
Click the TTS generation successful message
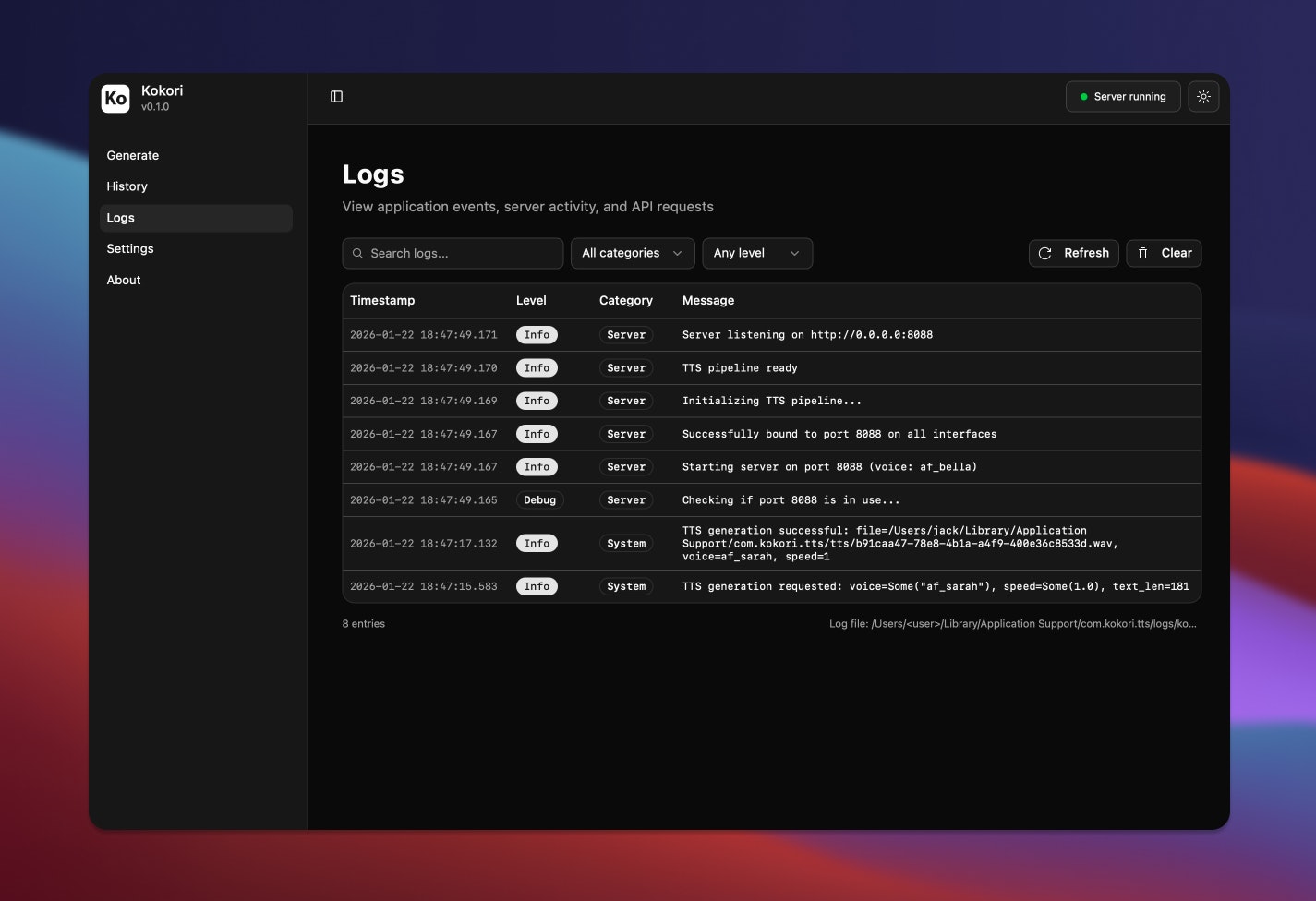(x=900, y=544)
